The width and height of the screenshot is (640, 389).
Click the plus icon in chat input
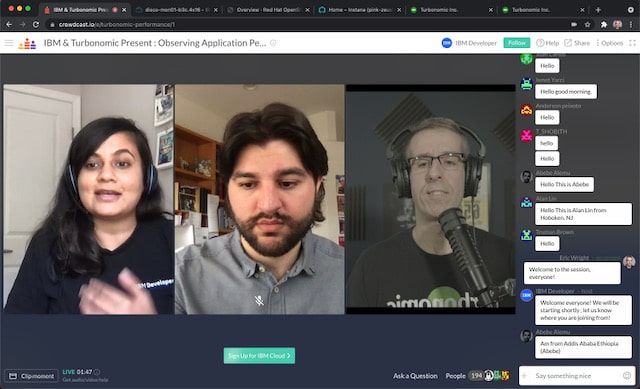[524, 376]
